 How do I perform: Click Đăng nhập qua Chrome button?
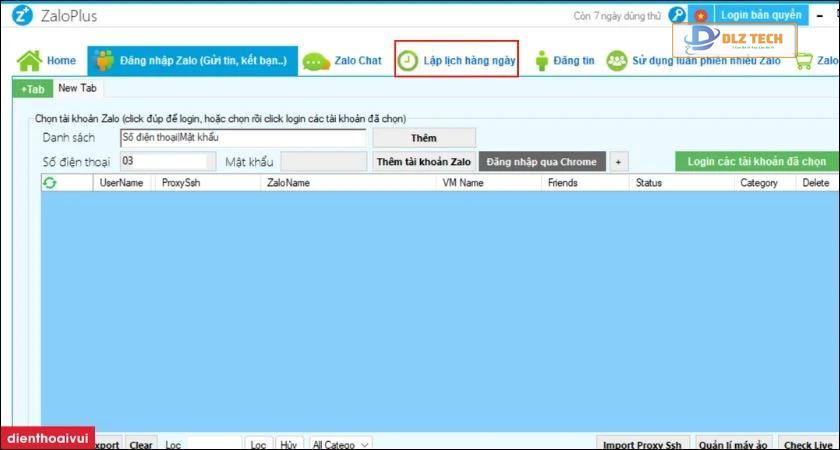(542, 162)
